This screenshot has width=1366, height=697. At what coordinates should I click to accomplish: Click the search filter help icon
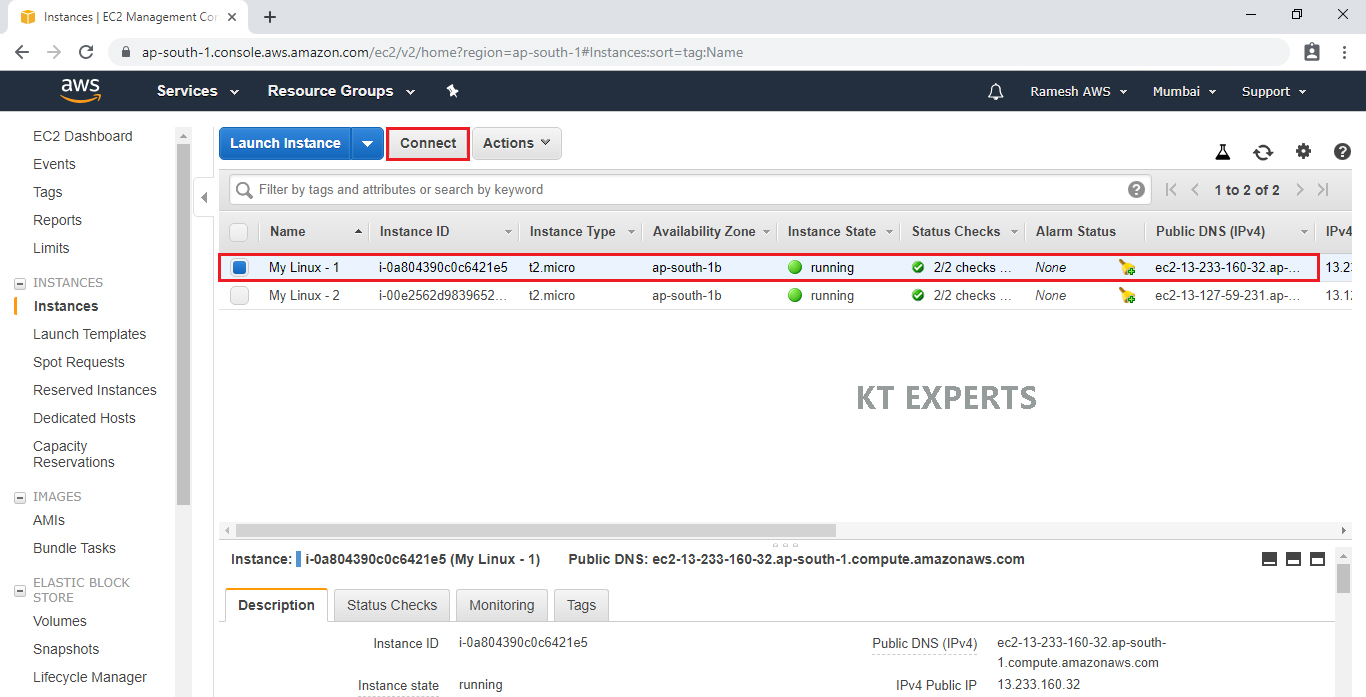pos(1136,189)
